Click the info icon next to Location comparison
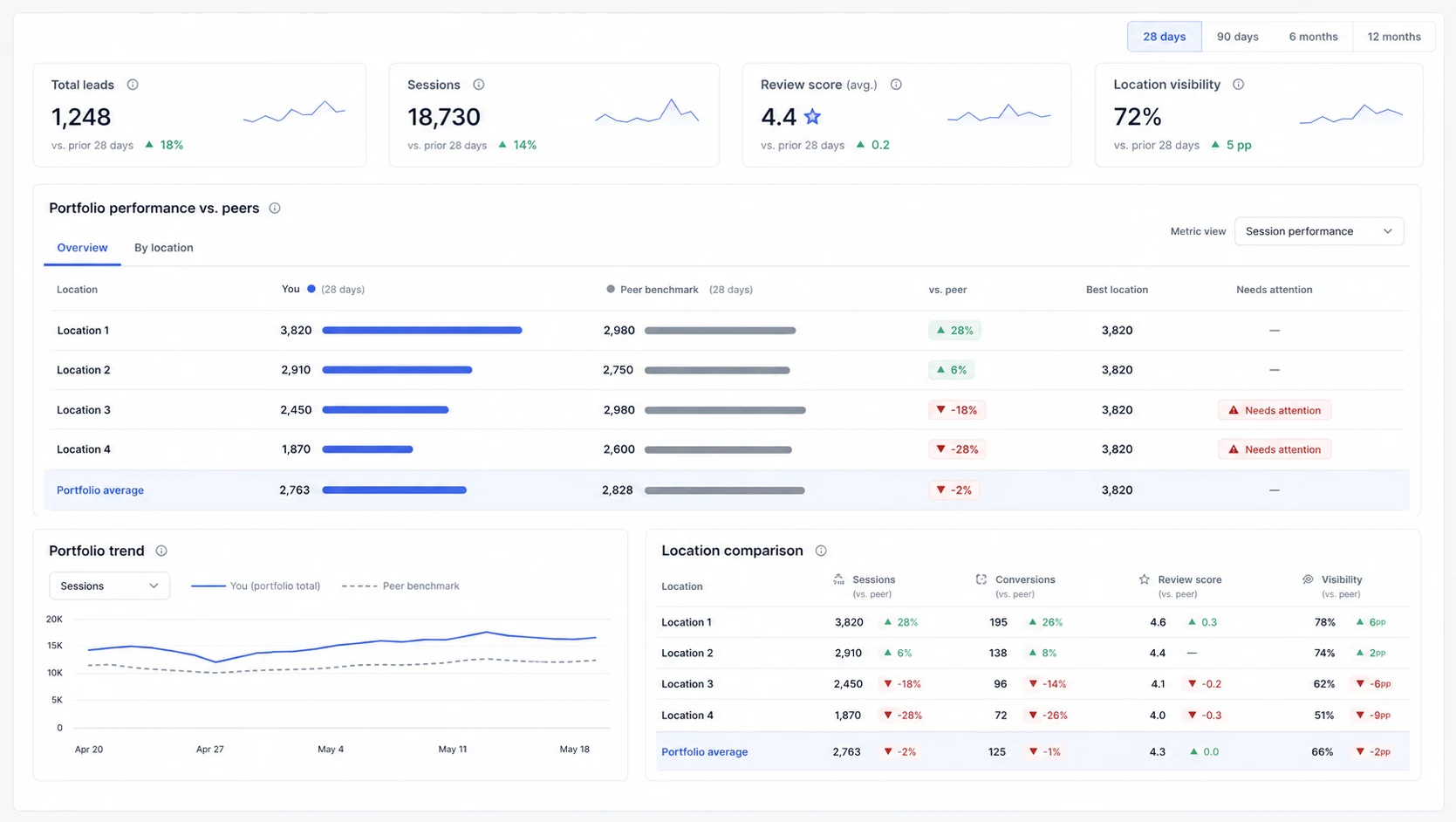Screen dimensions: 1456x822 click(821, 551)
